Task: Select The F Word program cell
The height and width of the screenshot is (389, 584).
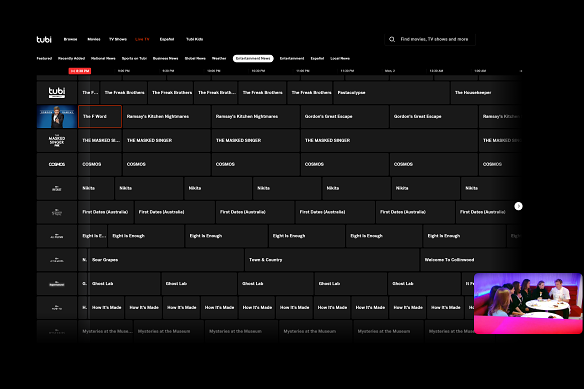Action: coord(100,117)
